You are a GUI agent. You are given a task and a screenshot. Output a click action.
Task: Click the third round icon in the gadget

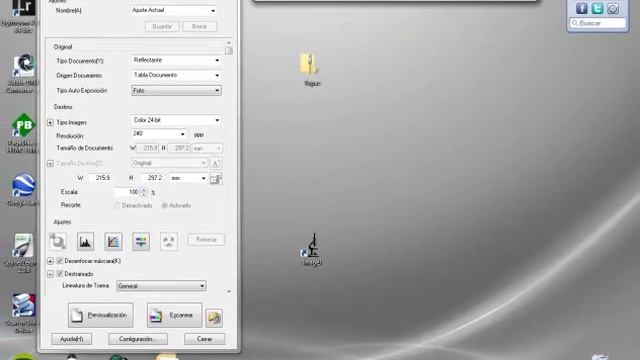coord(613,8)
